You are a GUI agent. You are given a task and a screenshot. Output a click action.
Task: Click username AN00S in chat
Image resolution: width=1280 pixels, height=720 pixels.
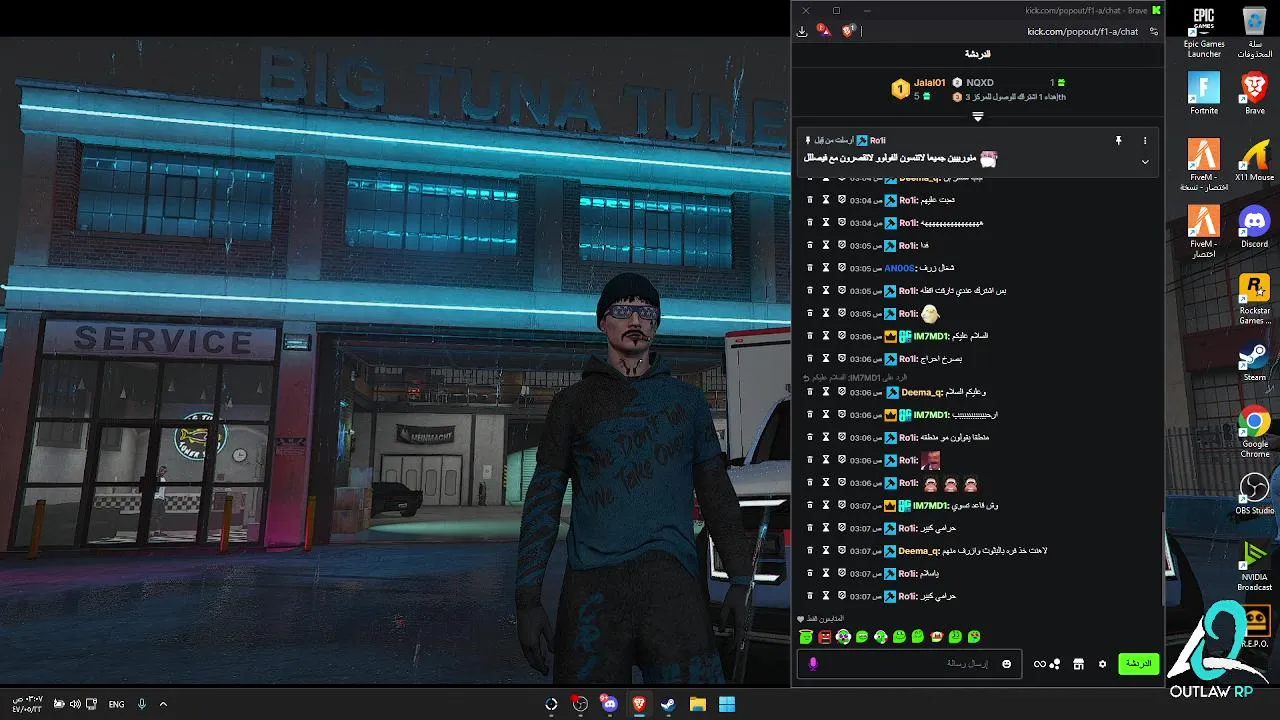[899, 268]
